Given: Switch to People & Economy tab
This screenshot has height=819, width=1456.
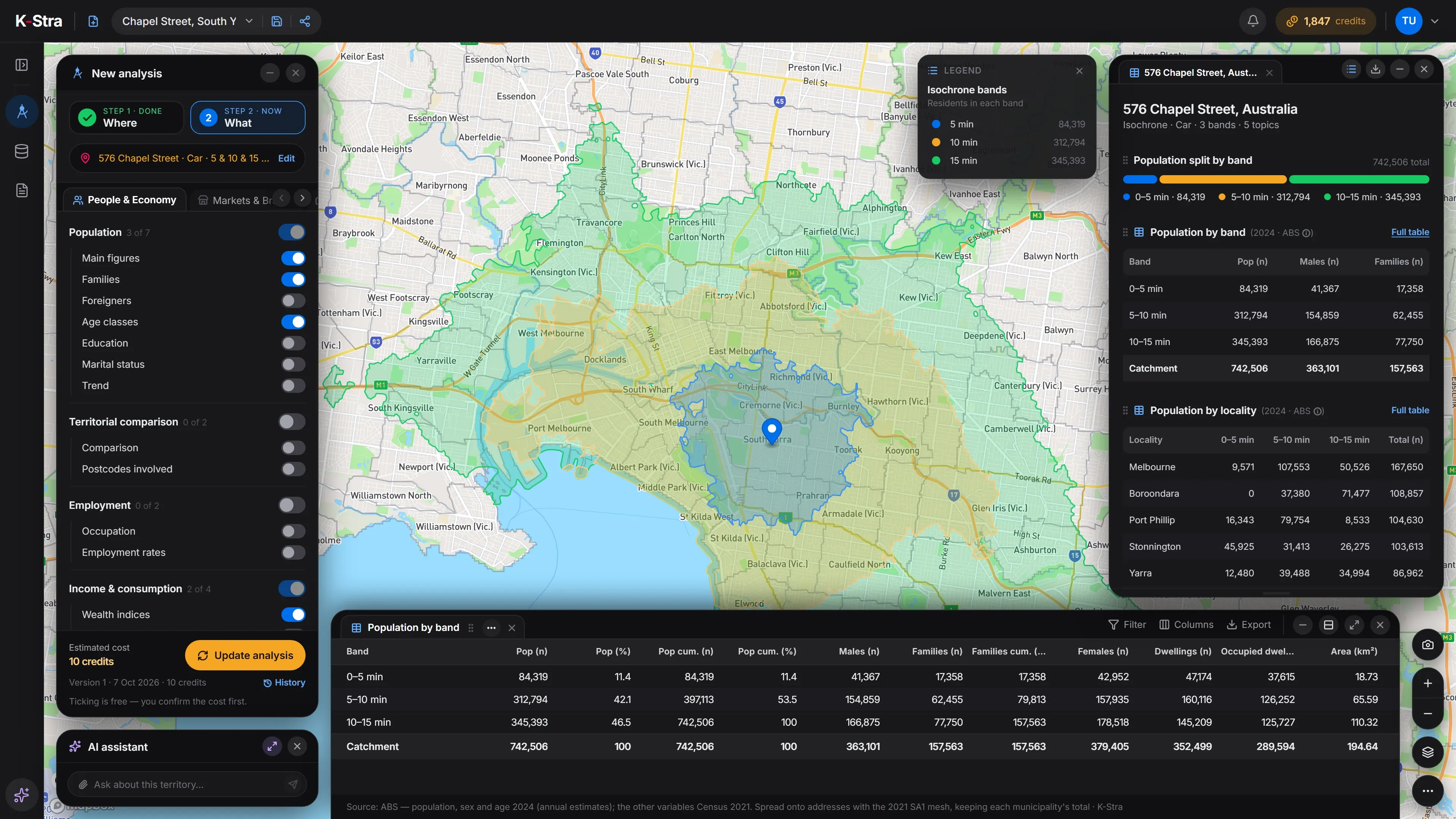Looking at the screenshot, I should 125,200.
